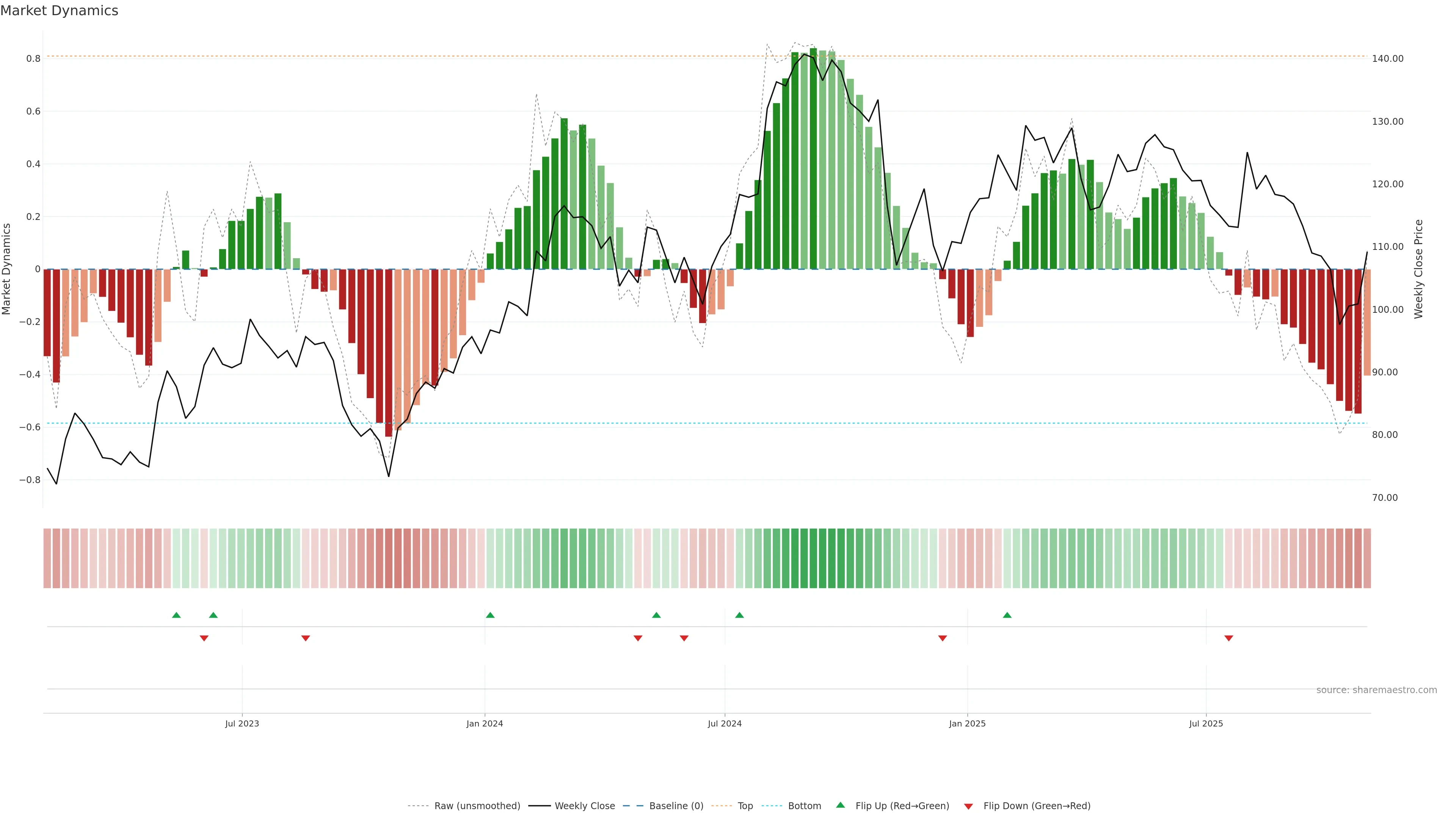Click the red Flip Down triangle after Jul 2025
The height and width of the screenshot is (819, 1456).
(x=1229, y=638)
